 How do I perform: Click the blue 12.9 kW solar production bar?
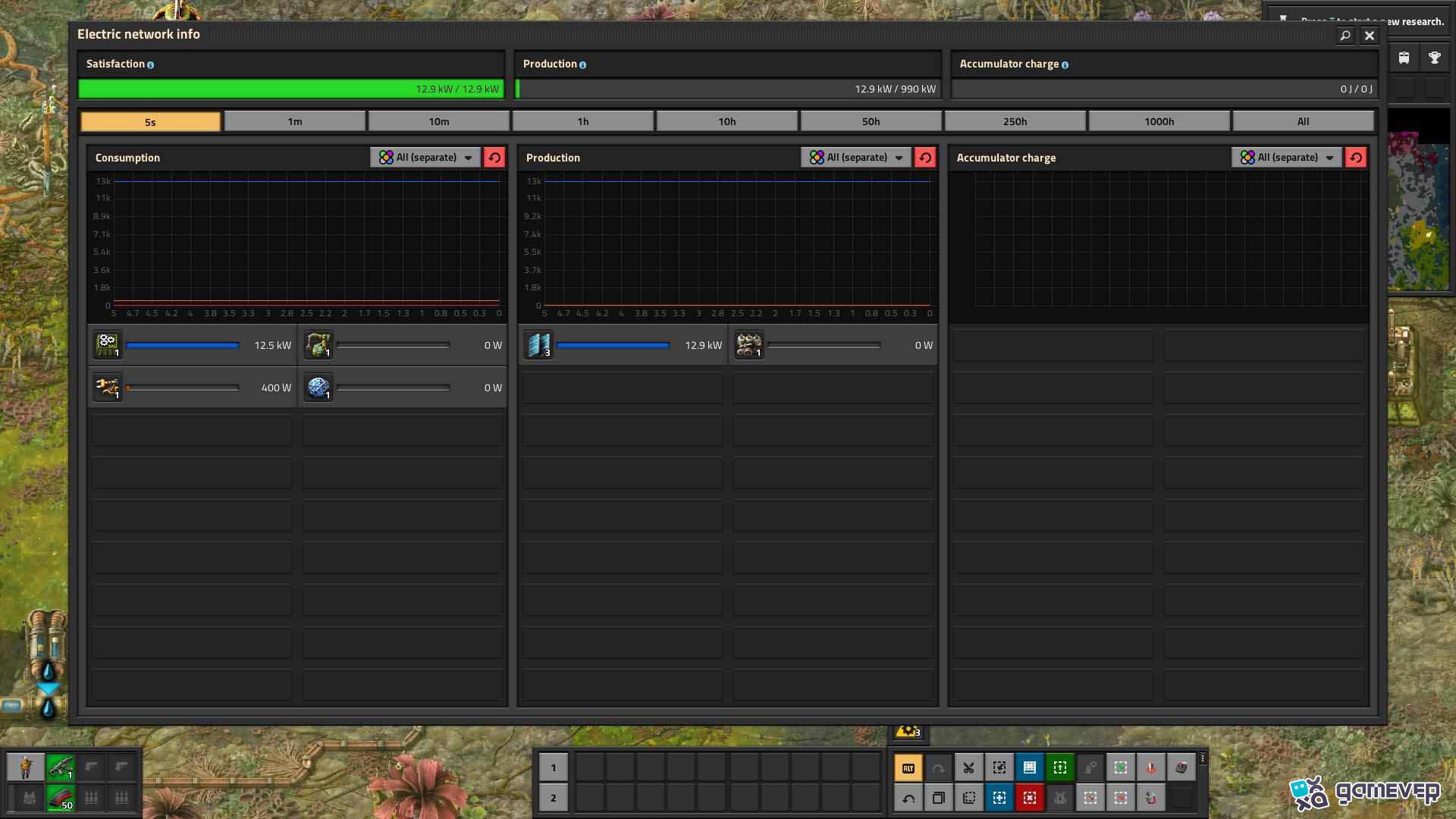(613, 345)
